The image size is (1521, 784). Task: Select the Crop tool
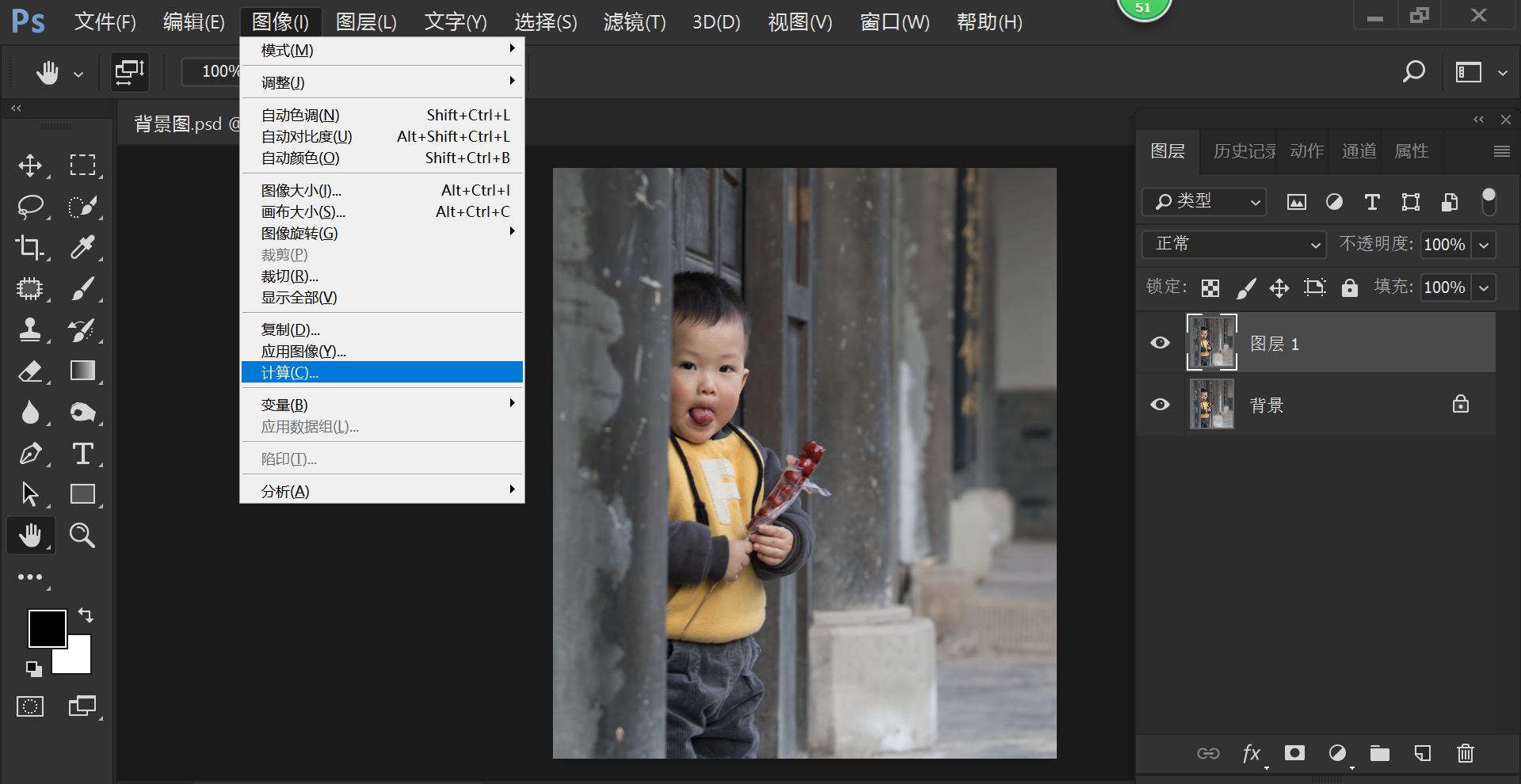30,248
